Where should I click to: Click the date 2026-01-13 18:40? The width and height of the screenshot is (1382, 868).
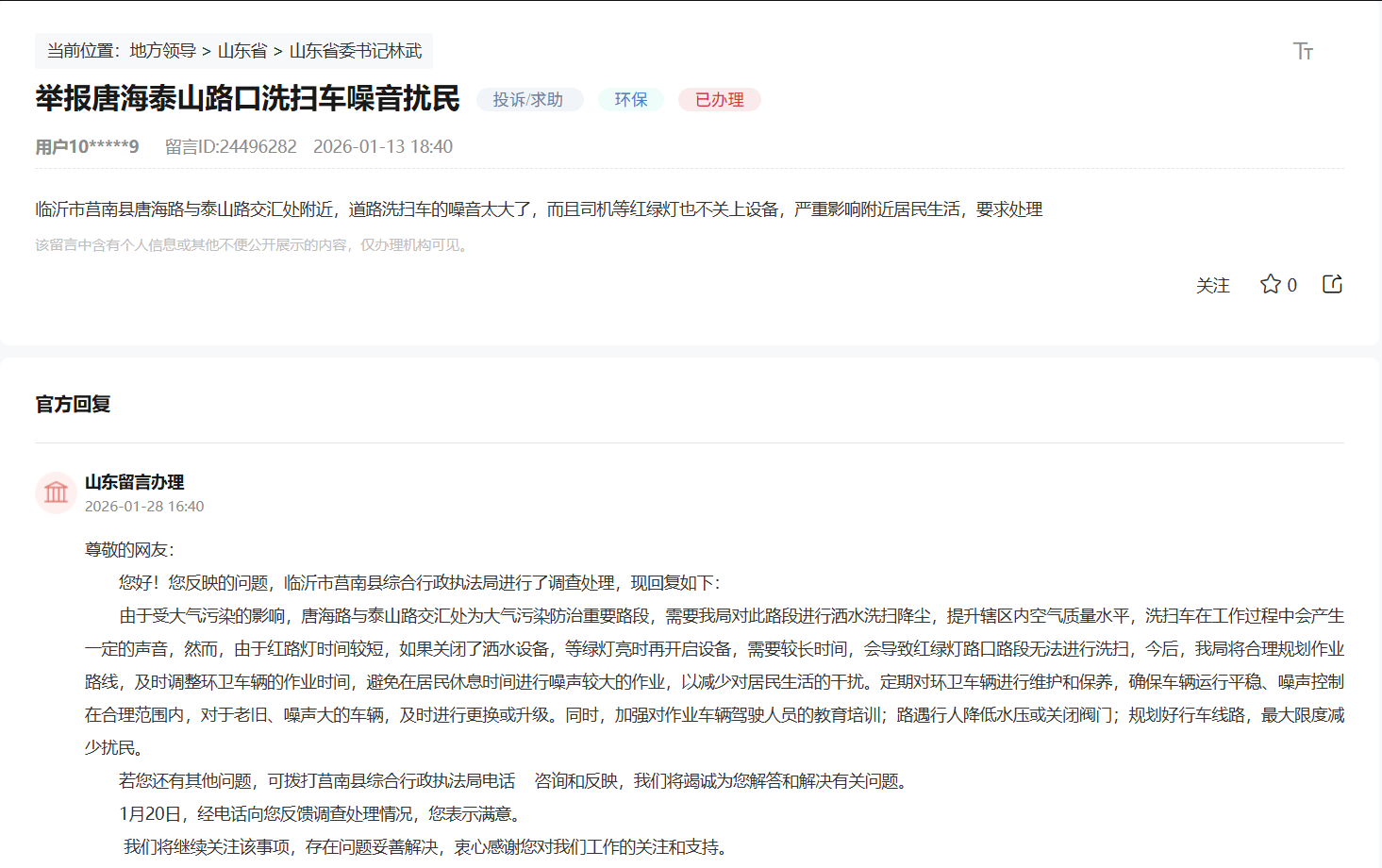(382, 146)
